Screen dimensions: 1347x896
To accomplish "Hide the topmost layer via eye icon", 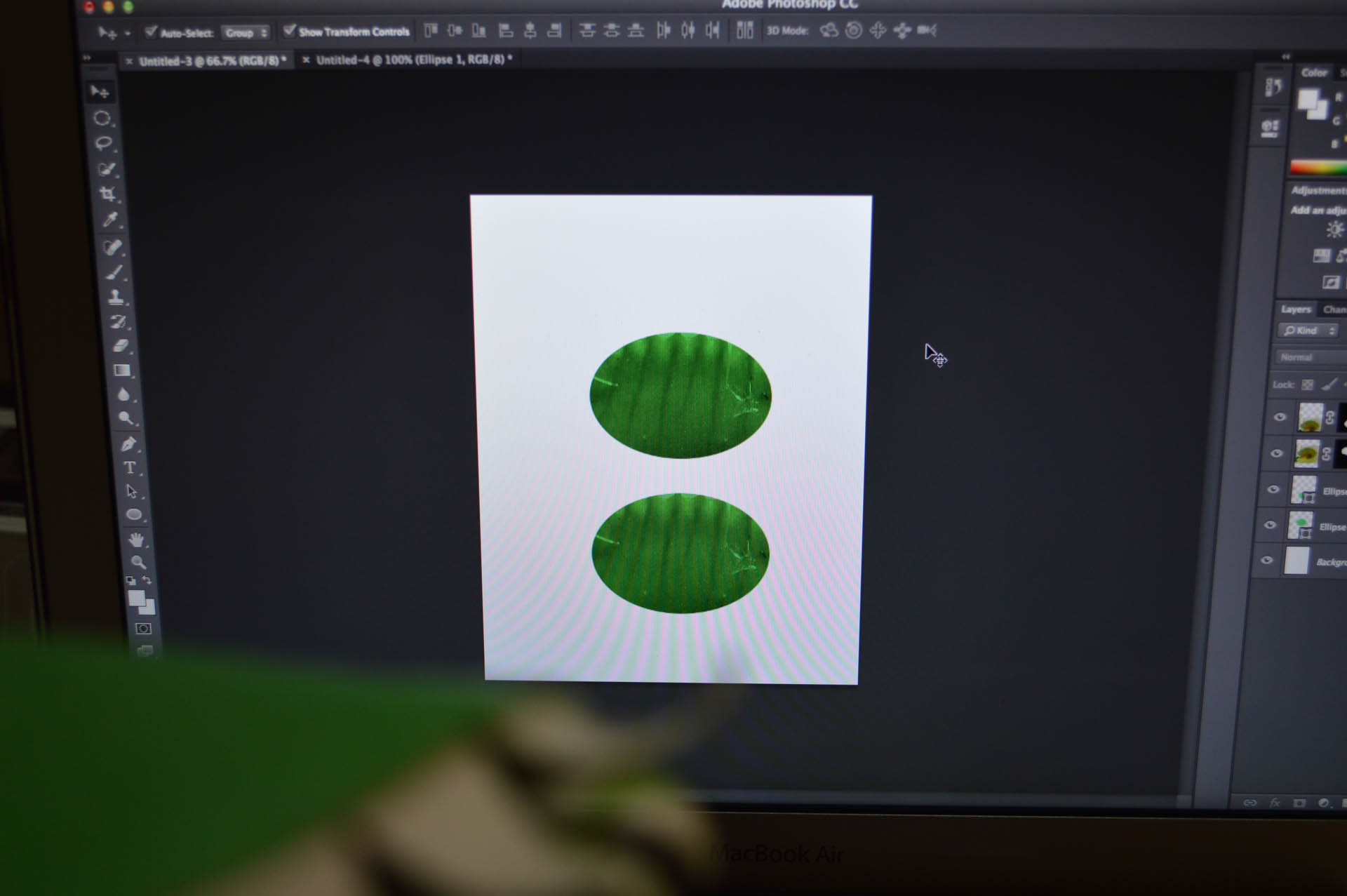I will 1280,417.
